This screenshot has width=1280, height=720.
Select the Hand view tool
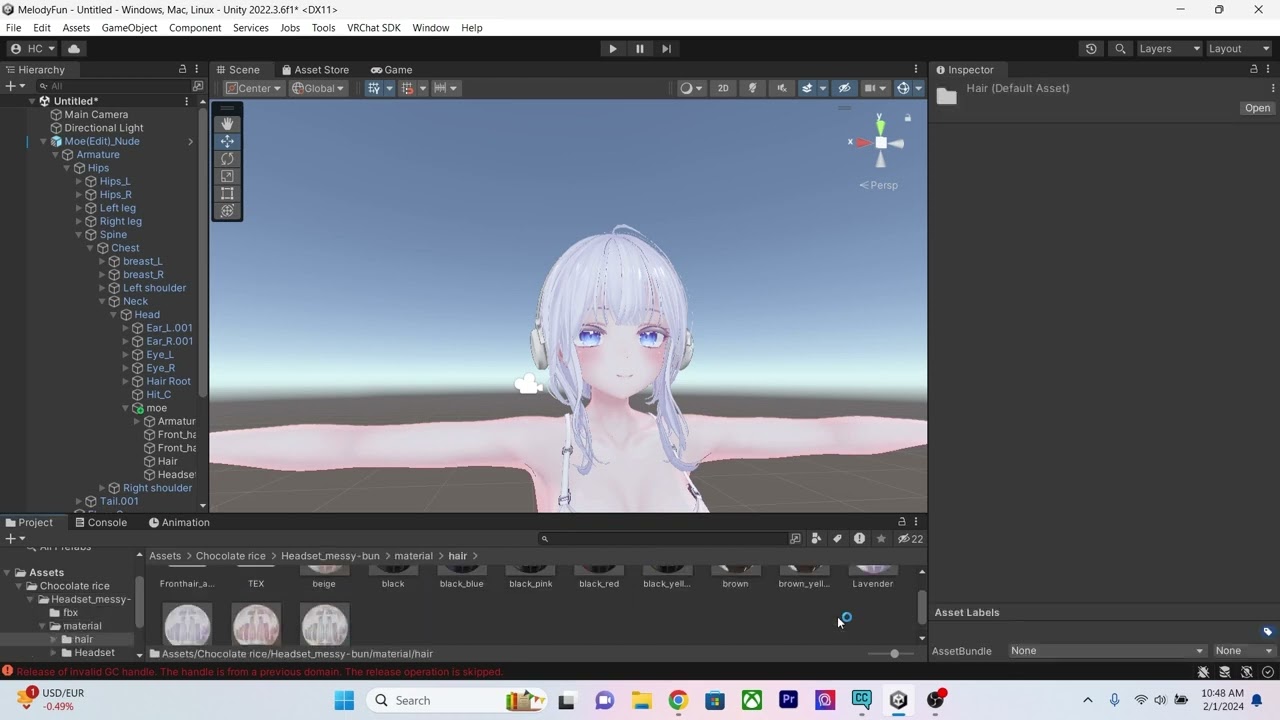[x=227, y=123]
